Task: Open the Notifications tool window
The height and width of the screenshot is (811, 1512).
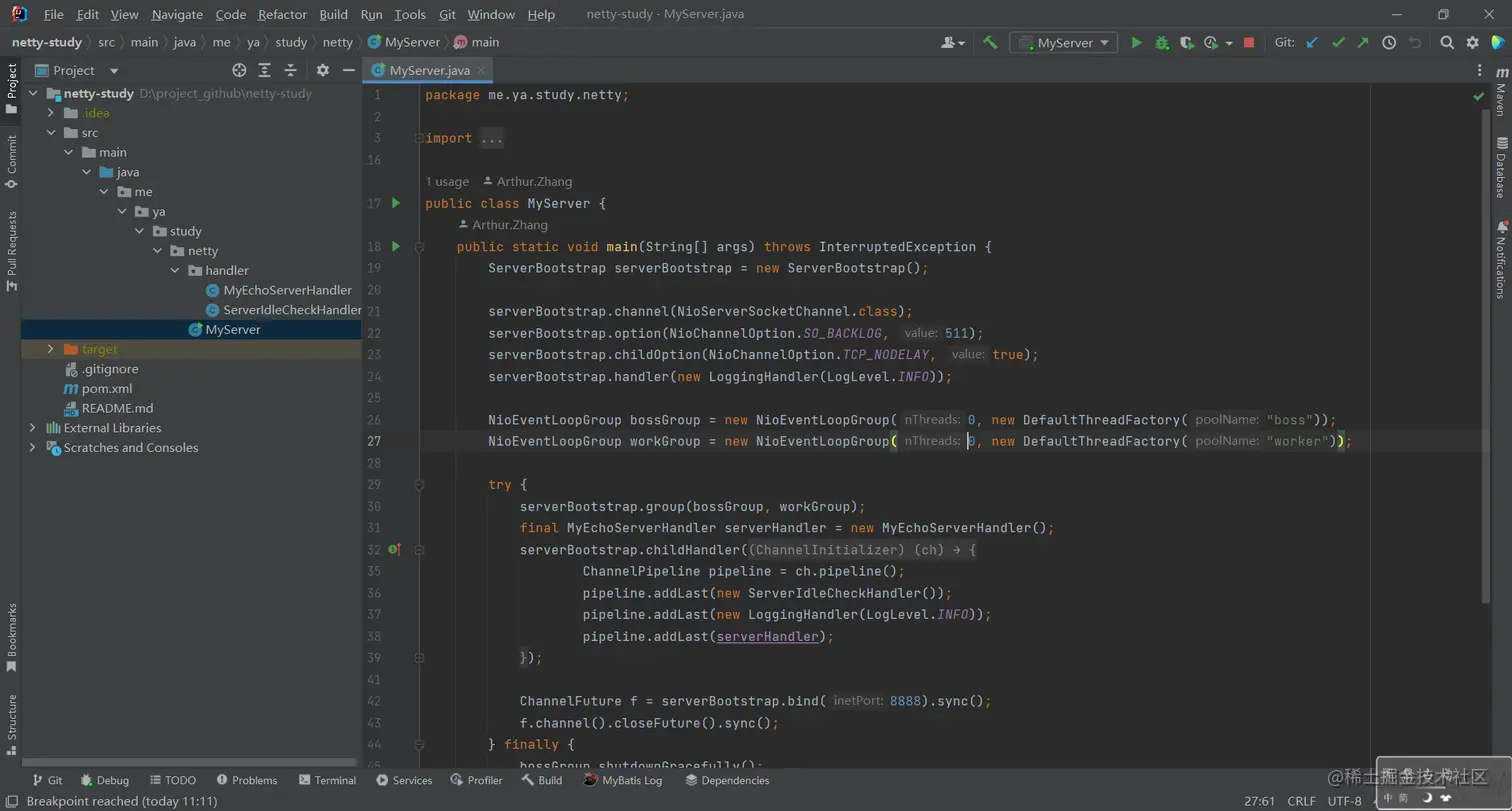Action: click(1501, 259)
